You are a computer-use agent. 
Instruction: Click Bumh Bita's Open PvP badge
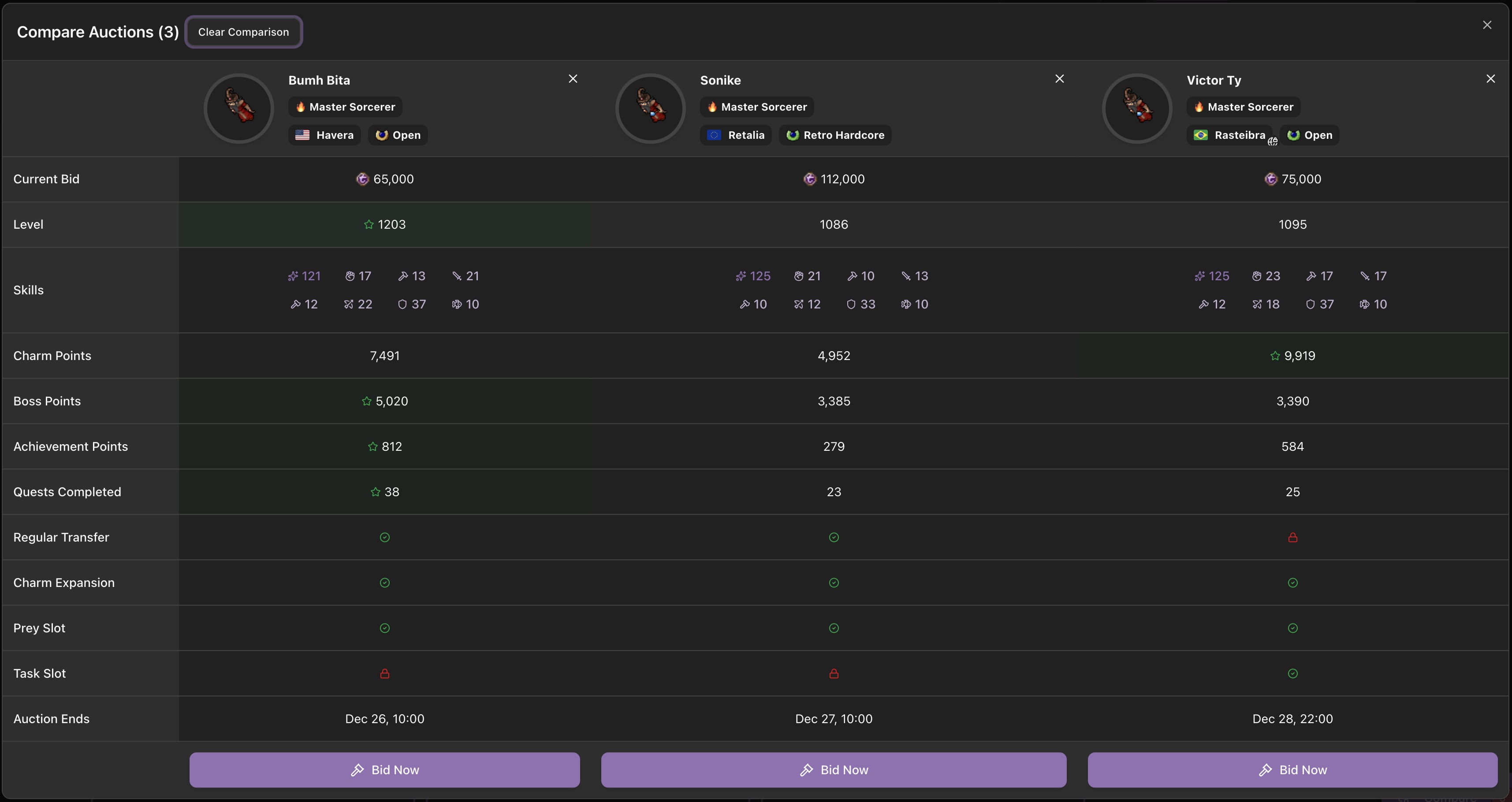(398, 135)
